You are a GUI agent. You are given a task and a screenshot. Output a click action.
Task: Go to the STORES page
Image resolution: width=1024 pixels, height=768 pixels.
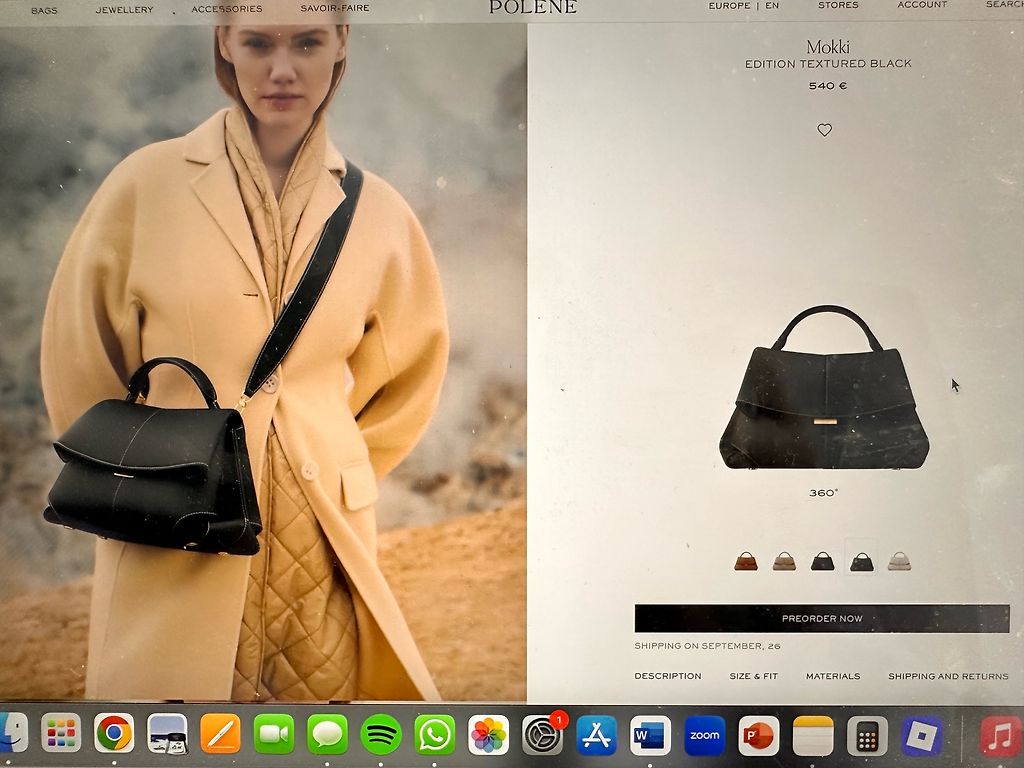(838, 5)
